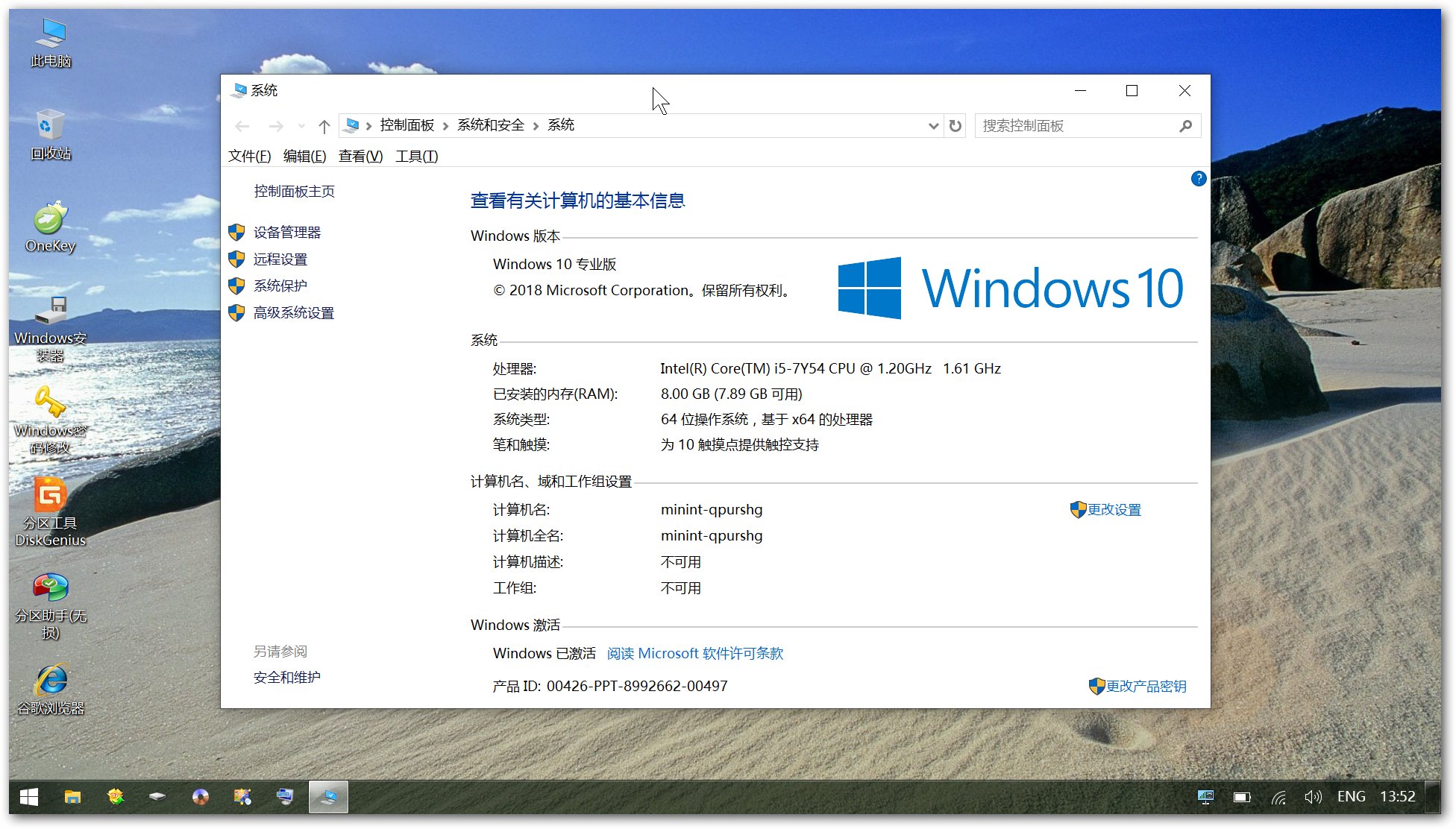
Task: Click the volume icon in system tray
Action: 1312,797
